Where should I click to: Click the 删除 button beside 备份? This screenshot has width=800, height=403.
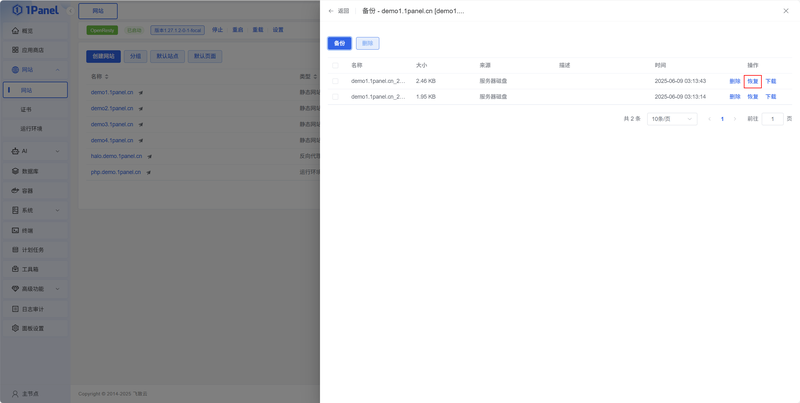[x=368, y=43]
